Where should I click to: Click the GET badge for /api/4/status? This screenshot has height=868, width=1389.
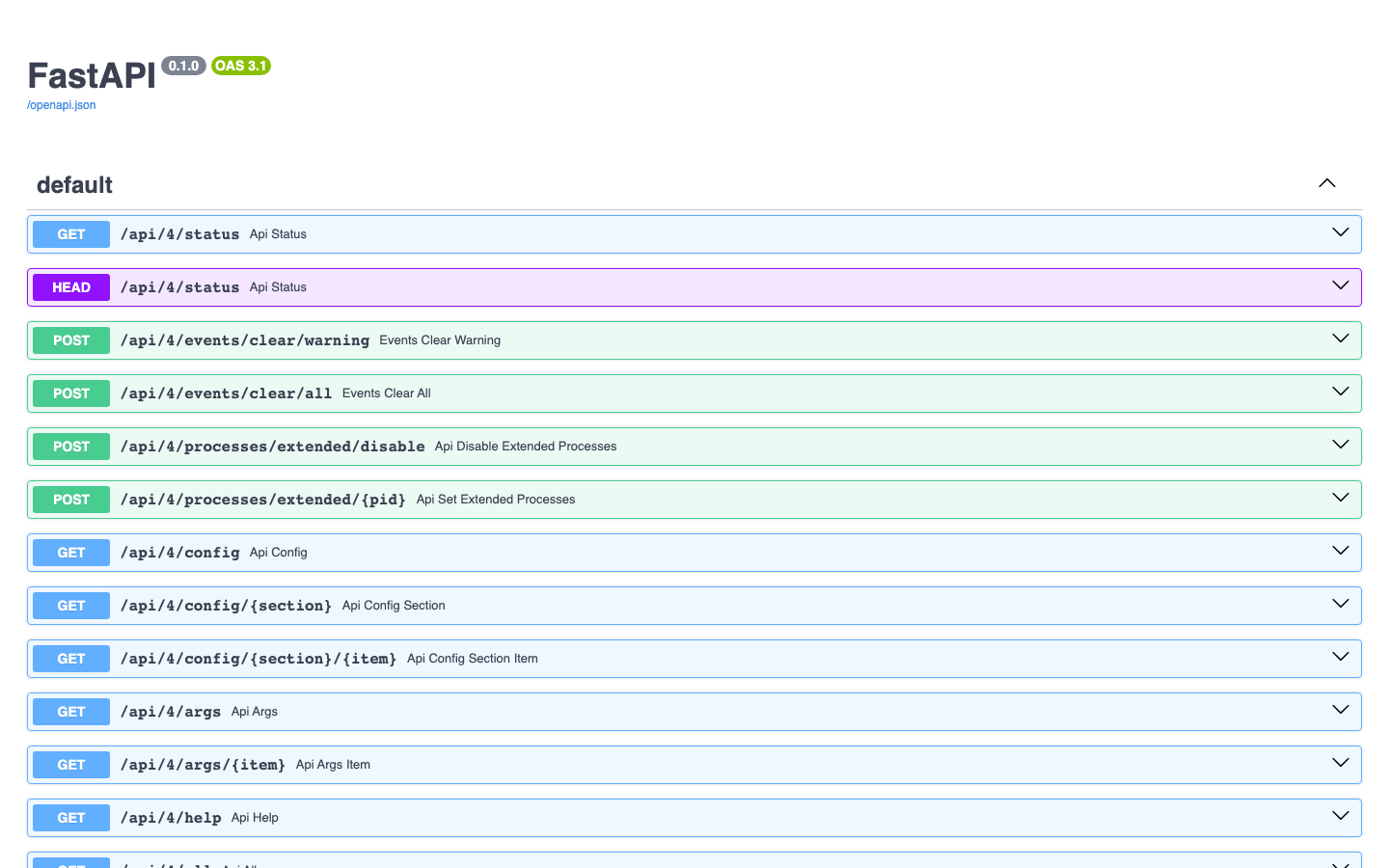pos(71,234)
